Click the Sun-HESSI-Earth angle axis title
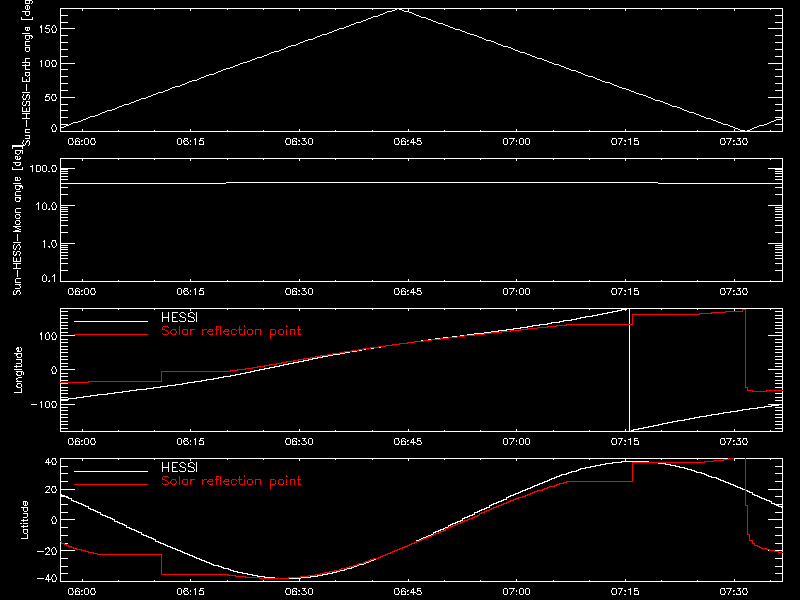The width and height of the screenshot is (800, 600). [x=27, y=72]
